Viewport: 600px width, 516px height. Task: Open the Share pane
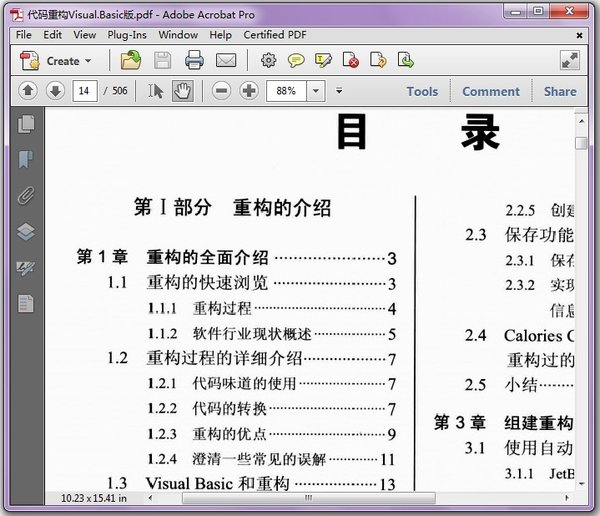pos(560,91)
